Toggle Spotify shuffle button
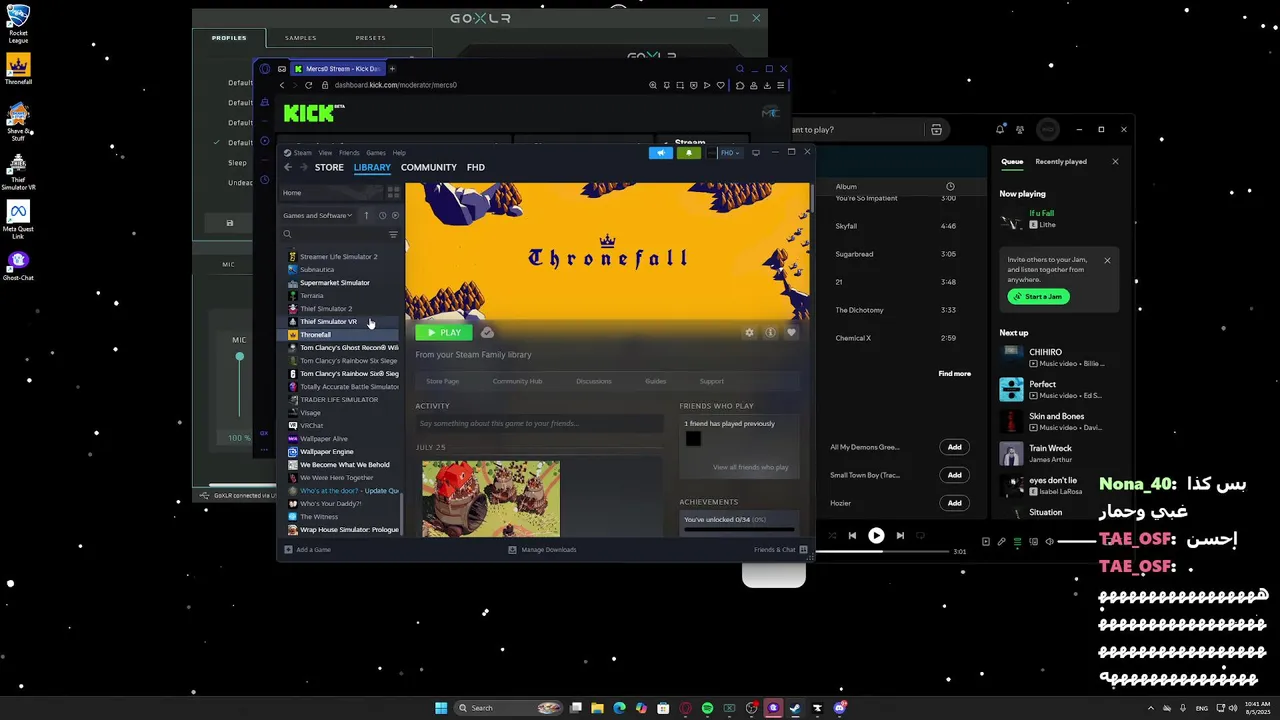1280x720 pixels. [x=831, y=535]
